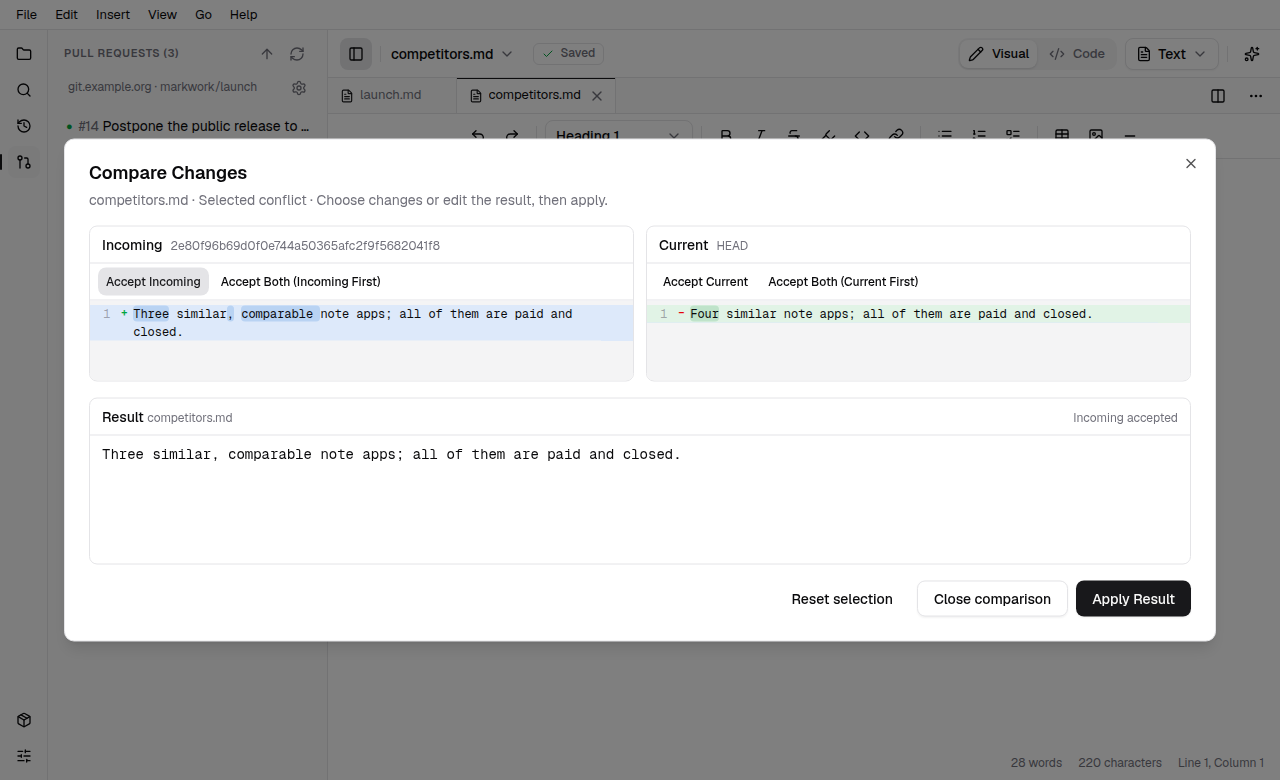The image size is (1280, 780).
Task: Click into the Result text editor
Action: coord(640,499)
